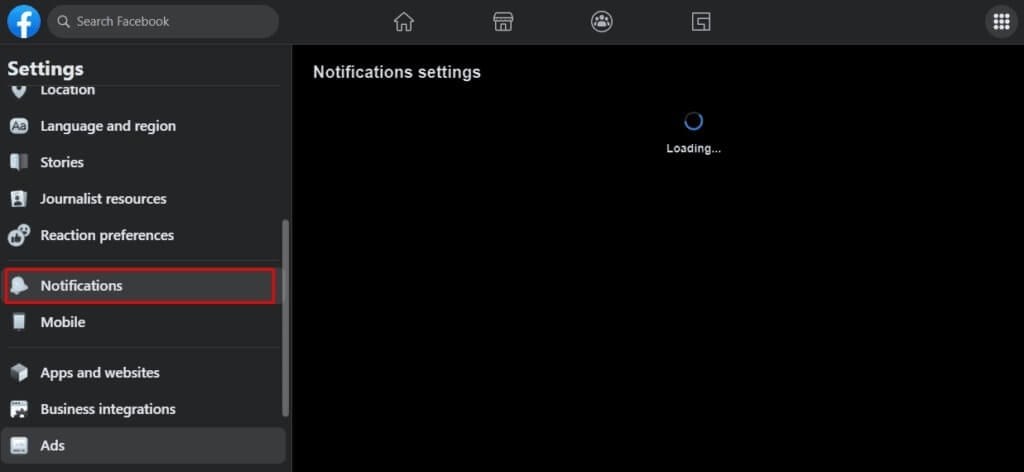Viewport: 1024px width, 472px height.
Task: Open Journalist resources settings
Action: point(143,198)
